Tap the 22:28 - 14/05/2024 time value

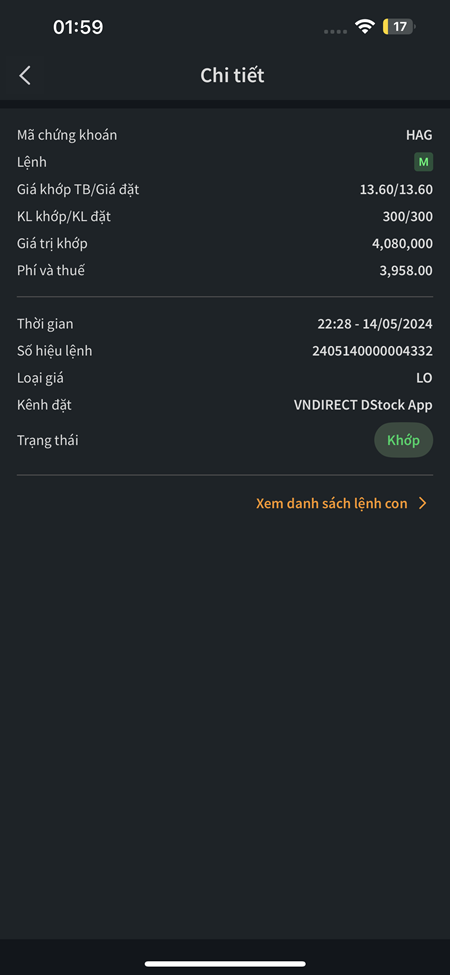click(375, 324)
